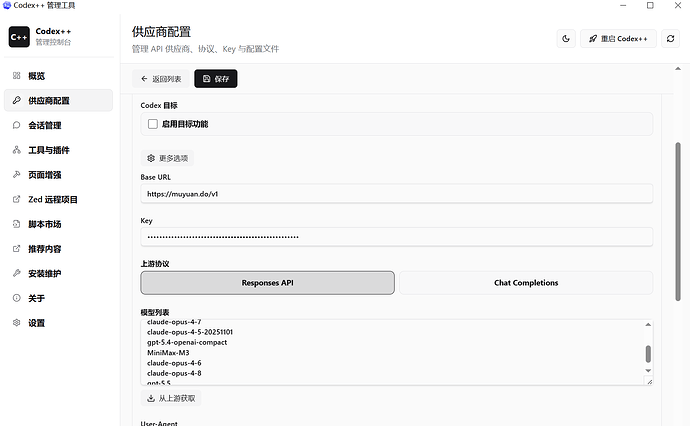Viewport: 690px width, 426px height.
Task: Click the 供应商配置 page heading
Action: (161, 32)
